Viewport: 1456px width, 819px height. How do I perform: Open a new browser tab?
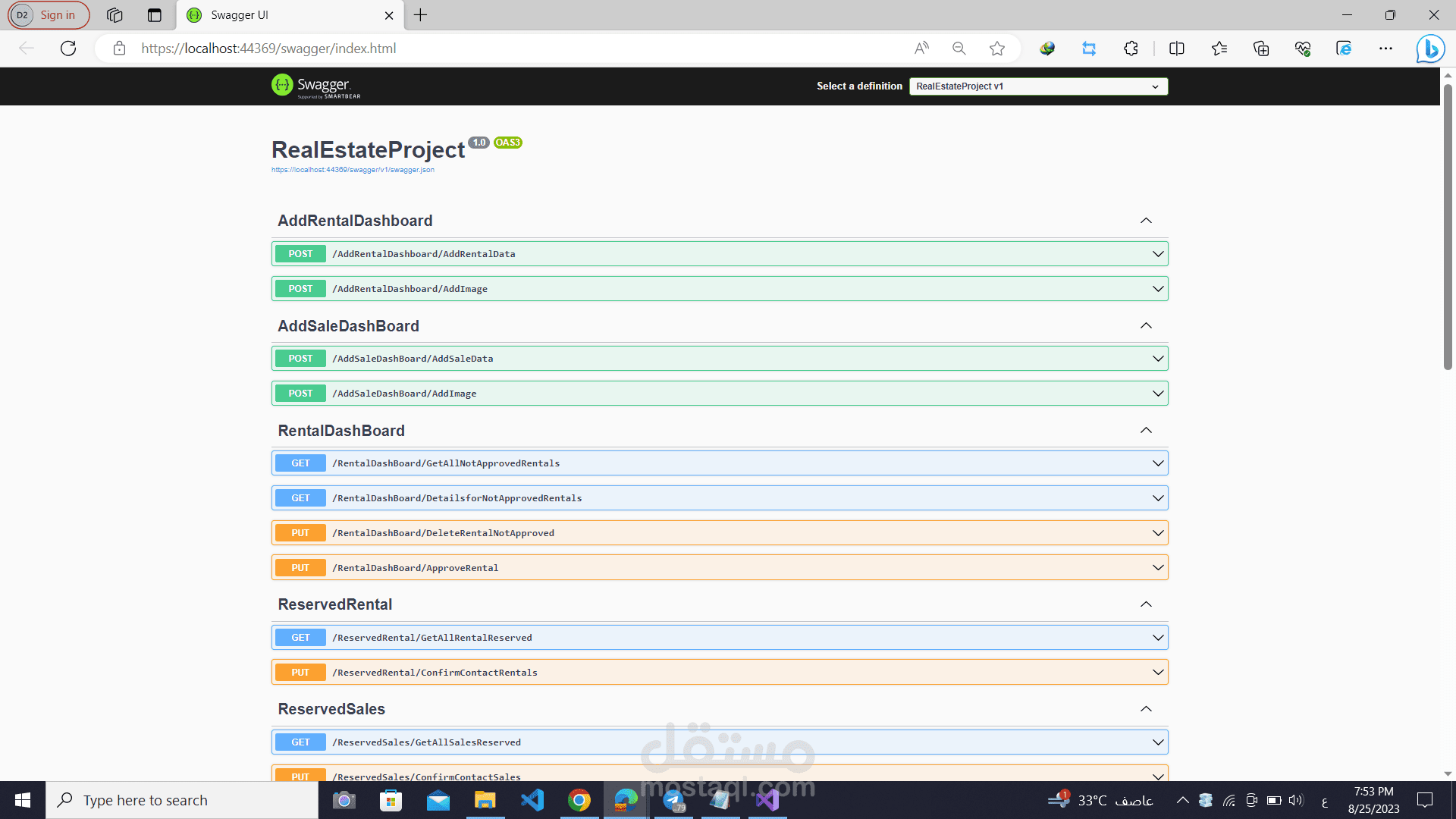coord(421,15)
